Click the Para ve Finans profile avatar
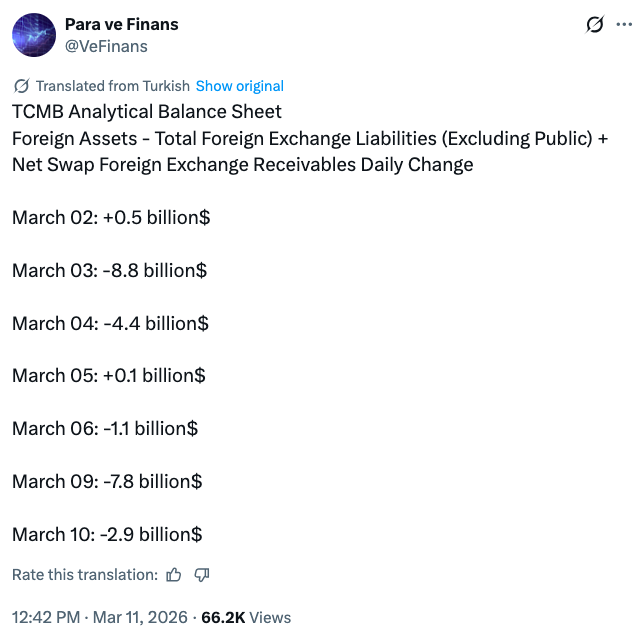641x638 pixels. (x=34, y=35)
